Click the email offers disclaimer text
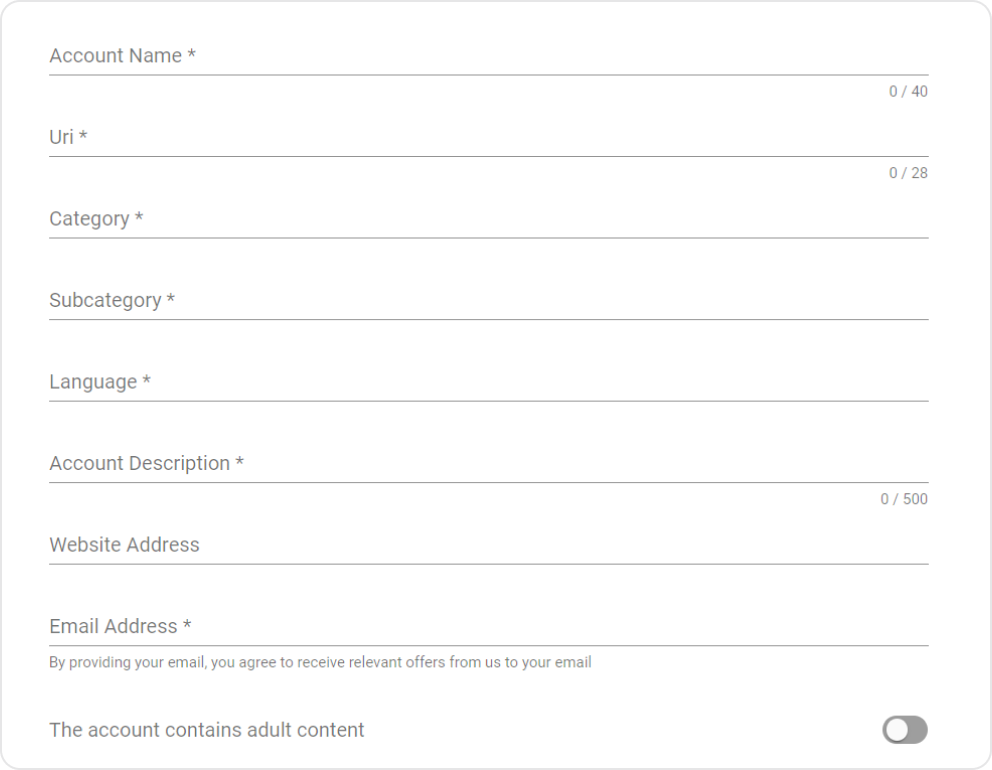This screenshot has height=770, width=992. tap(320, 662)
